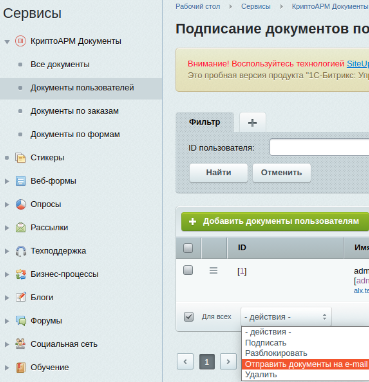Open Документы по заказам in sidebar
The image size is (369, 382).
[75, 111]
